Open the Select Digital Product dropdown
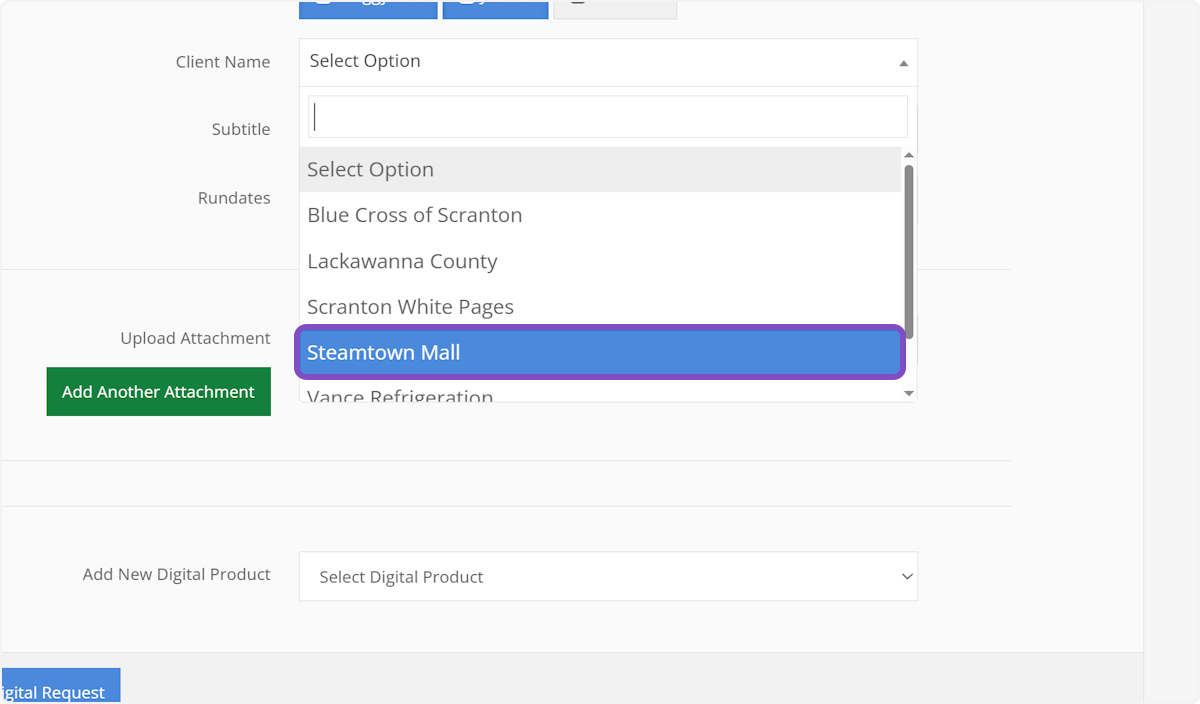1200x704 pixels. point(608,577)
